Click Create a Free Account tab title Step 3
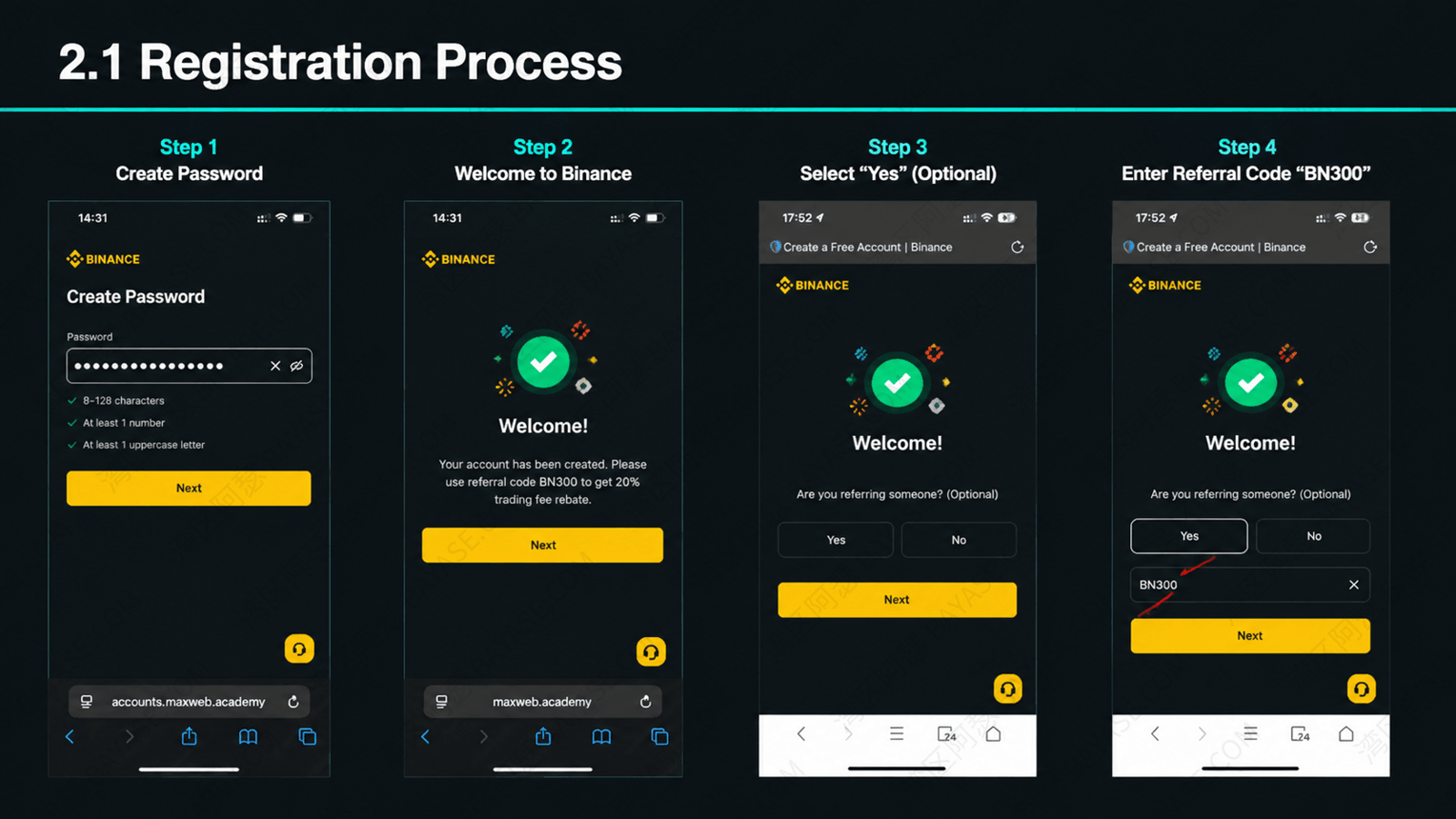 click(867, 247)
